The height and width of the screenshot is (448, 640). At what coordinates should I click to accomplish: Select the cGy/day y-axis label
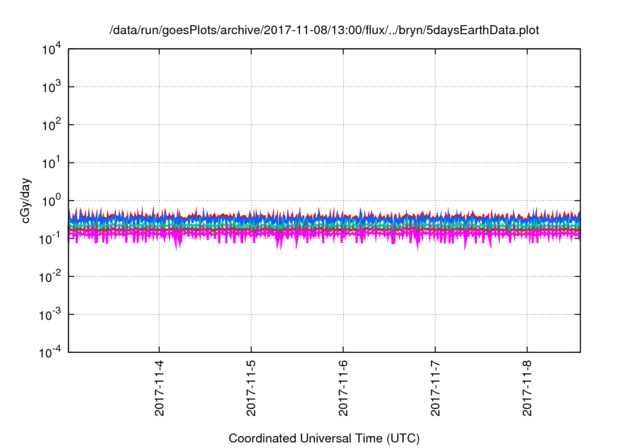pos(26,200)
